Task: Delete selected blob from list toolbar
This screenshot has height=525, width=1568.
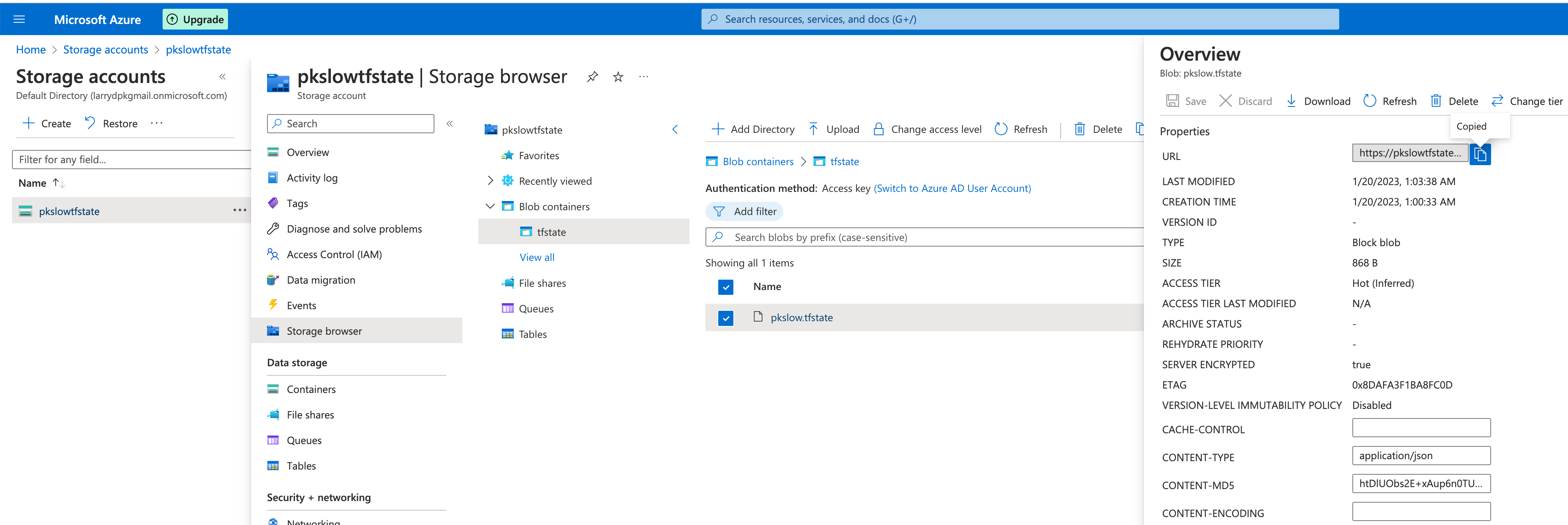Action: (x=1098, y=129)
